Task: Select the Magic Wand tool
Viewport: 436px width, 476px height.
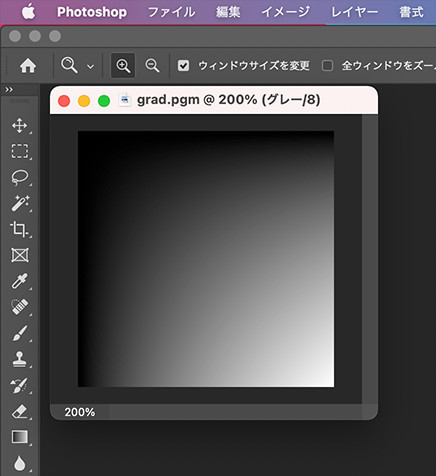Action: coord(20,203)
